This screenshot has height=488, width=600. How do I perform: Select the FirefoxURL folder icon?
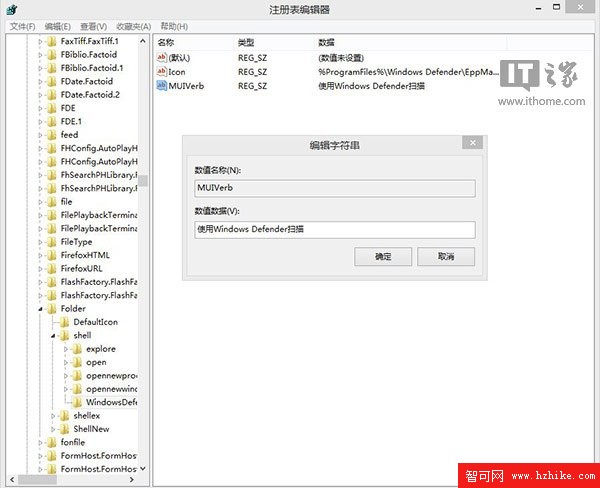point(51,268)
